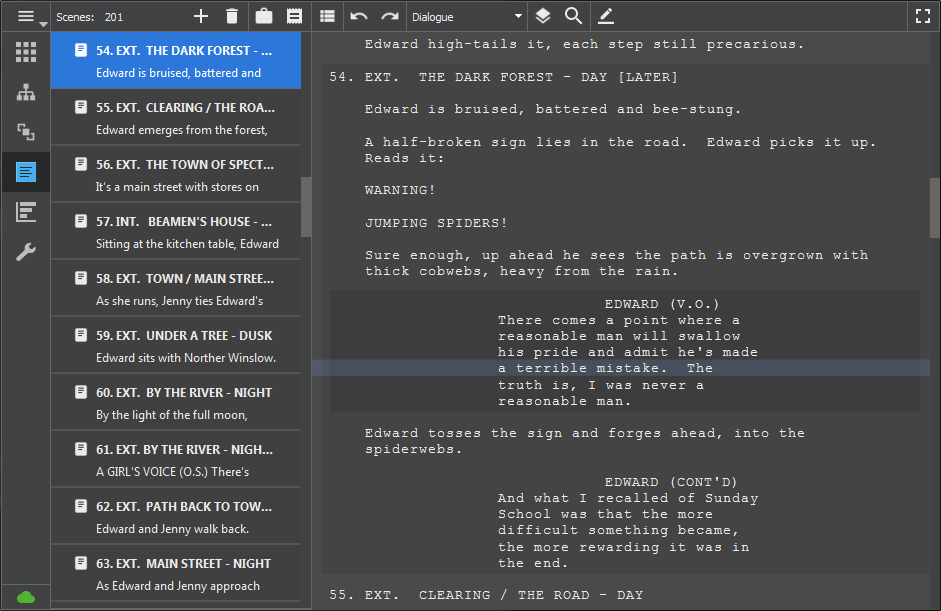The image size is (941, 611).
Task: Click the layers icon in toolbar
Action: pos(542,16)
